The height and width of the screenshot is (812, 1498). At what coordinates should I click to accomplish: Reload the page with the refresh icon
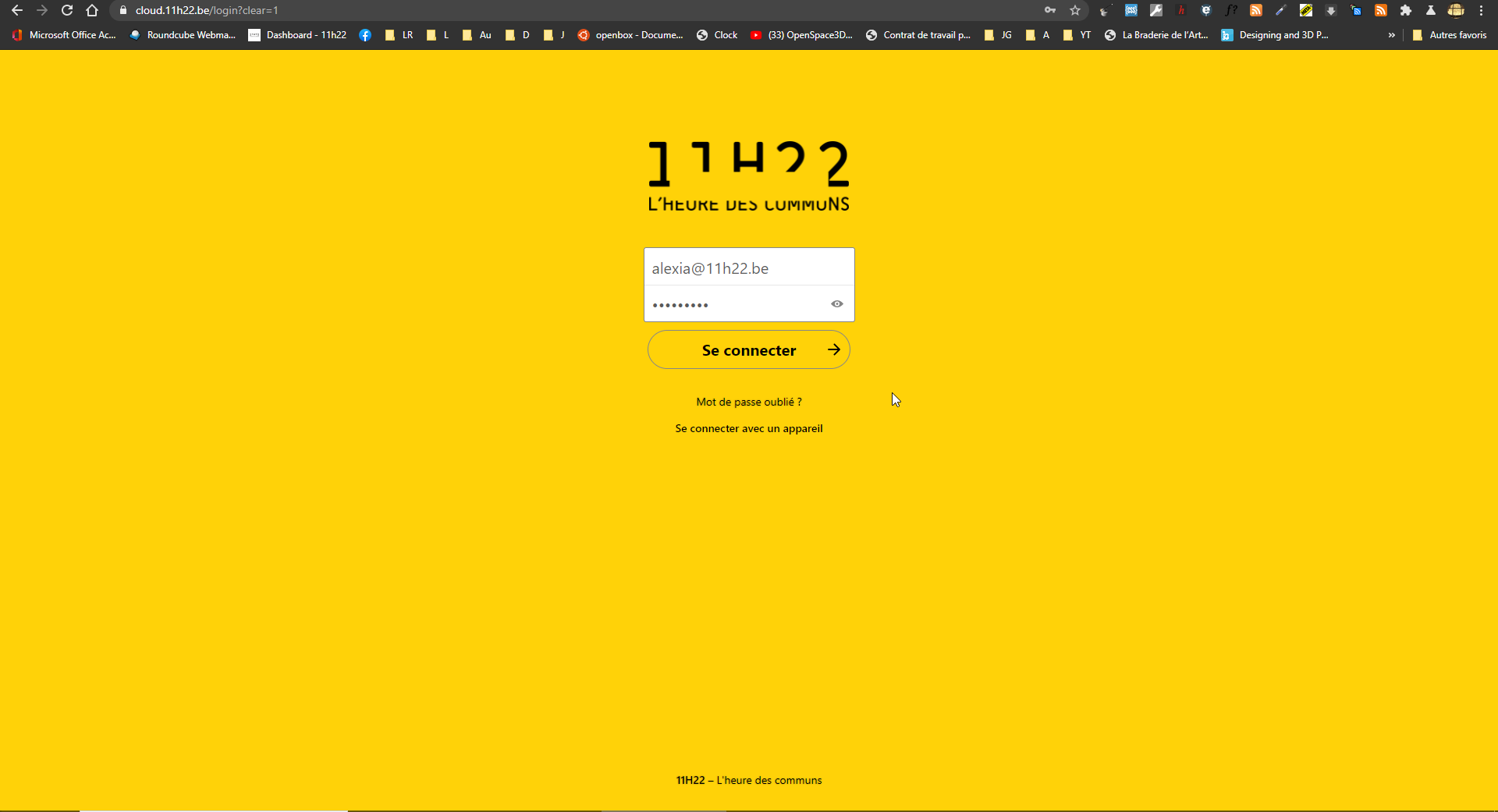tap(67, 10)
